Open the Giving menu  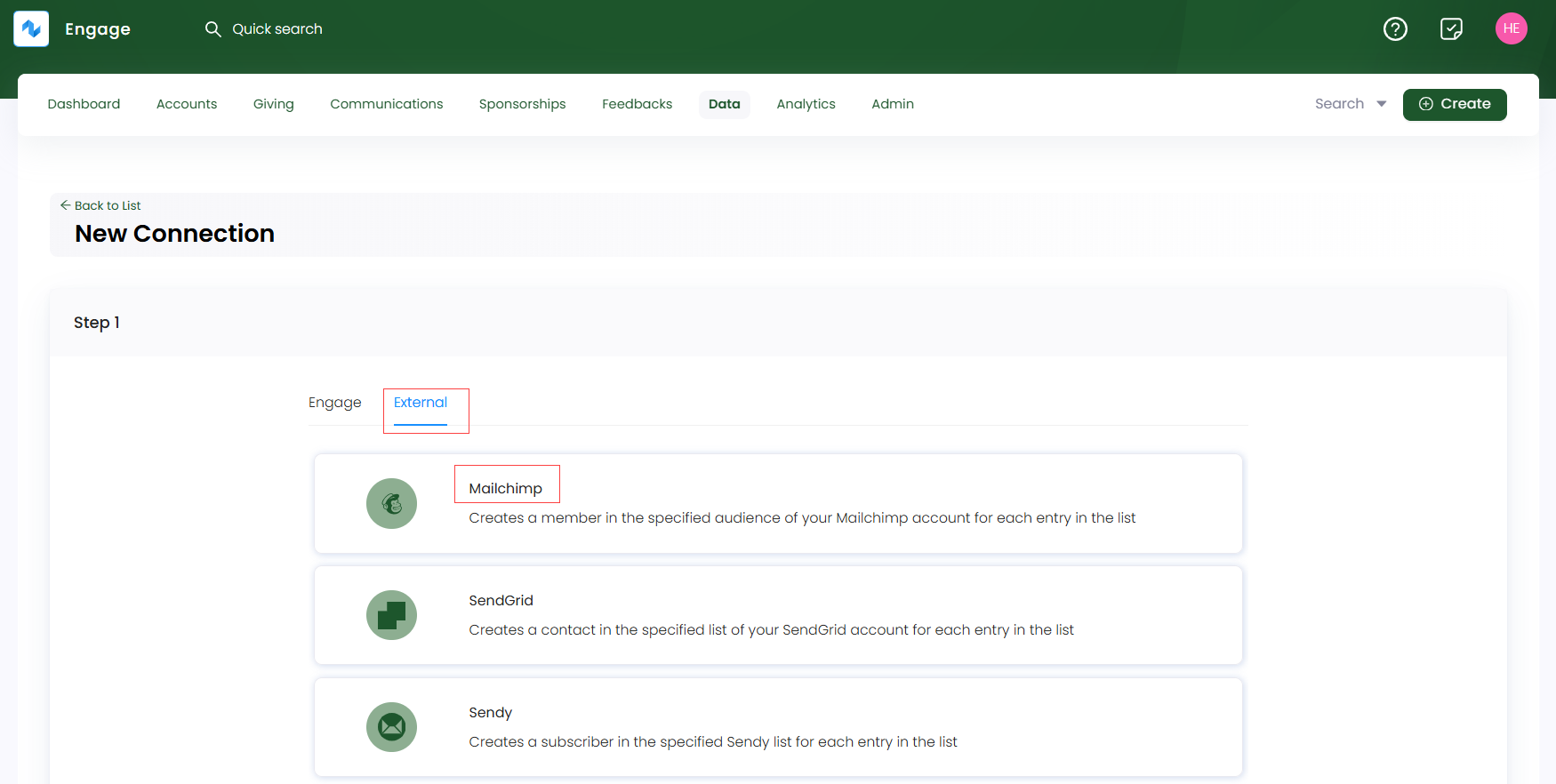[273, 104]
